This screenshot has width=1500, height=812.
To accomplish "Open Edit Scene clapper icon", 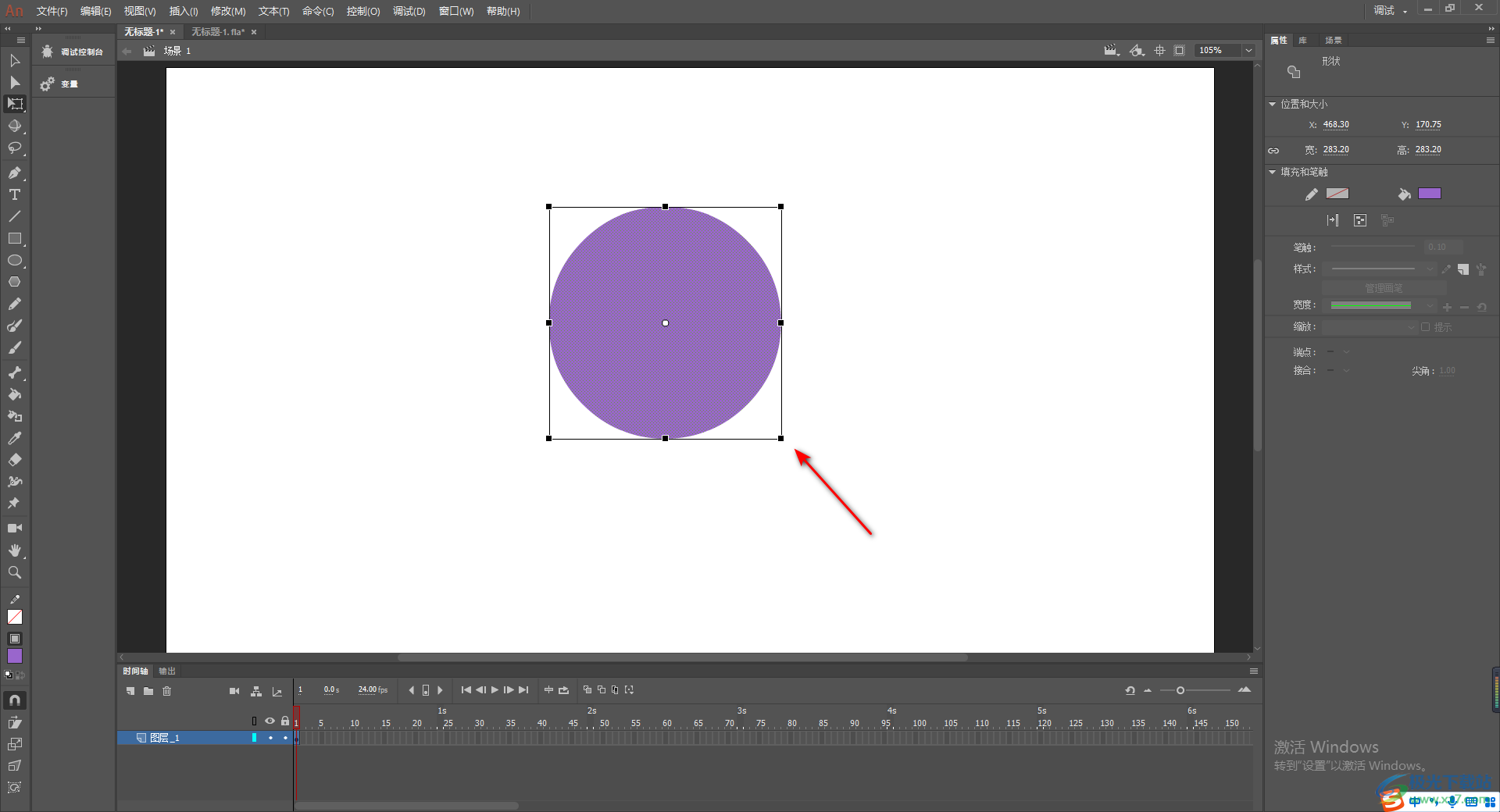I will pyautogui.click(x=1112, y=50).
